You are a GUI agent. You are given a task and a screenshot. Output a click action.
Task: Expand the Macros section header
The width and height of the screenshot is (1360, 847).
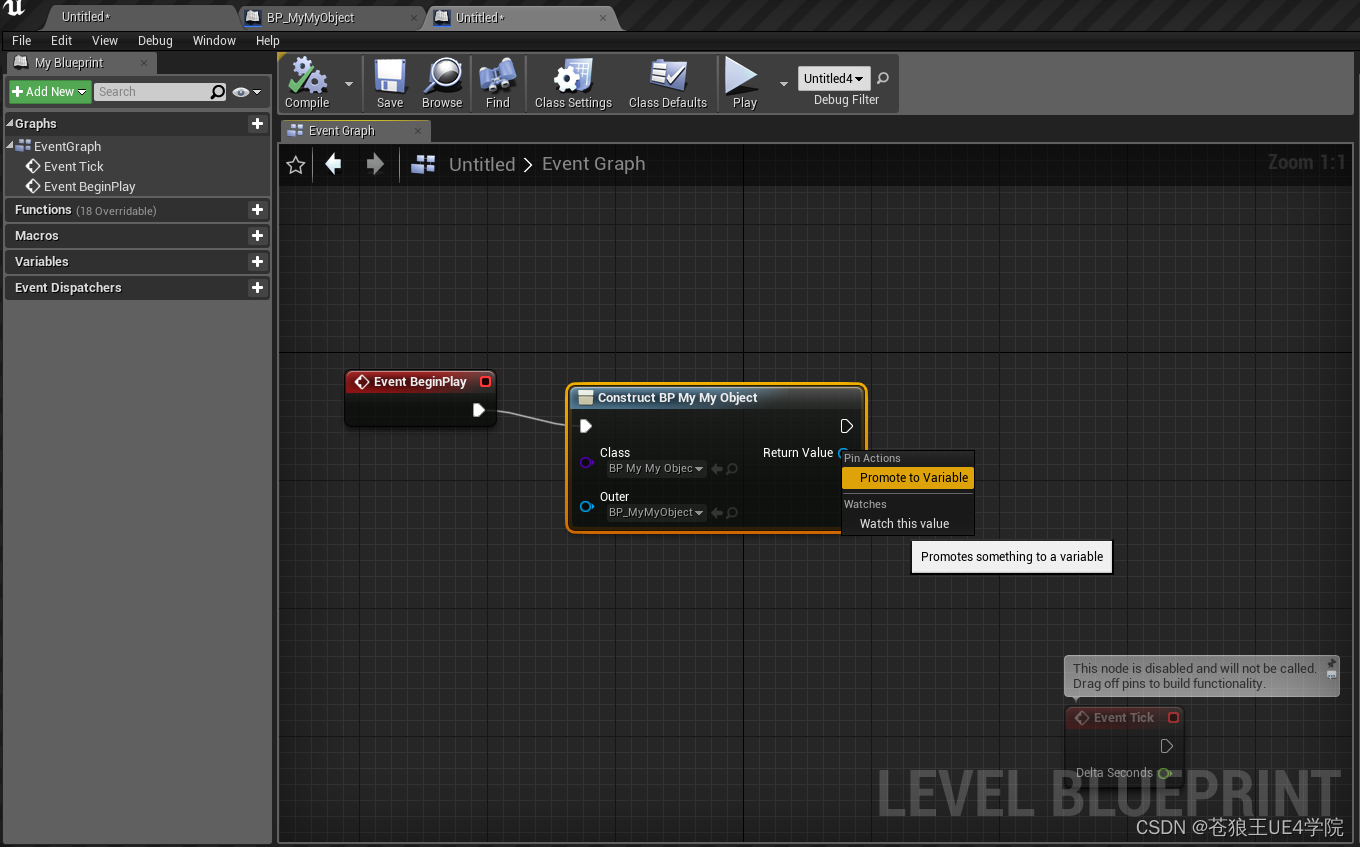(x=137, y=235)
